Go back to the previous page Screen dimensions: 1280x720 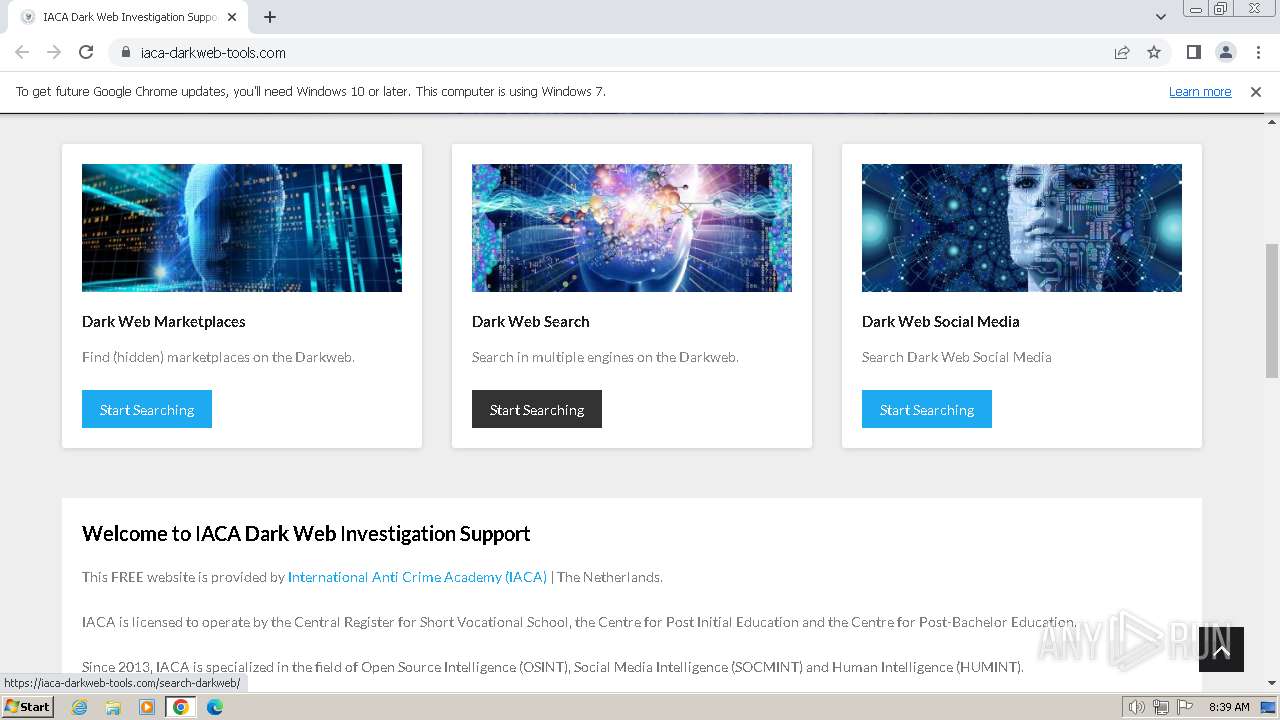22,52
